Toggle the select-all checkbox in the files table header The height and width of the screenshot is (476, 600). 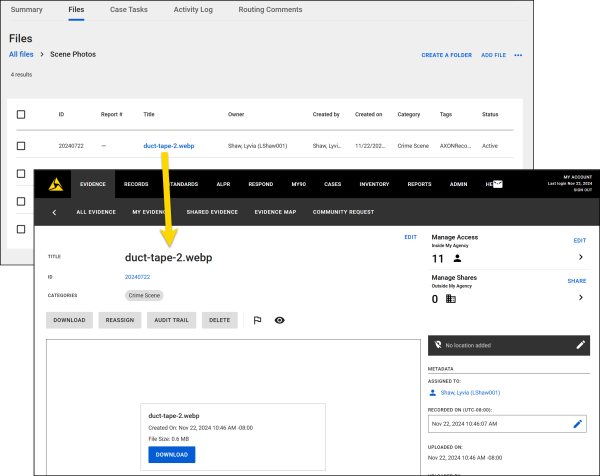click(20, 115)
